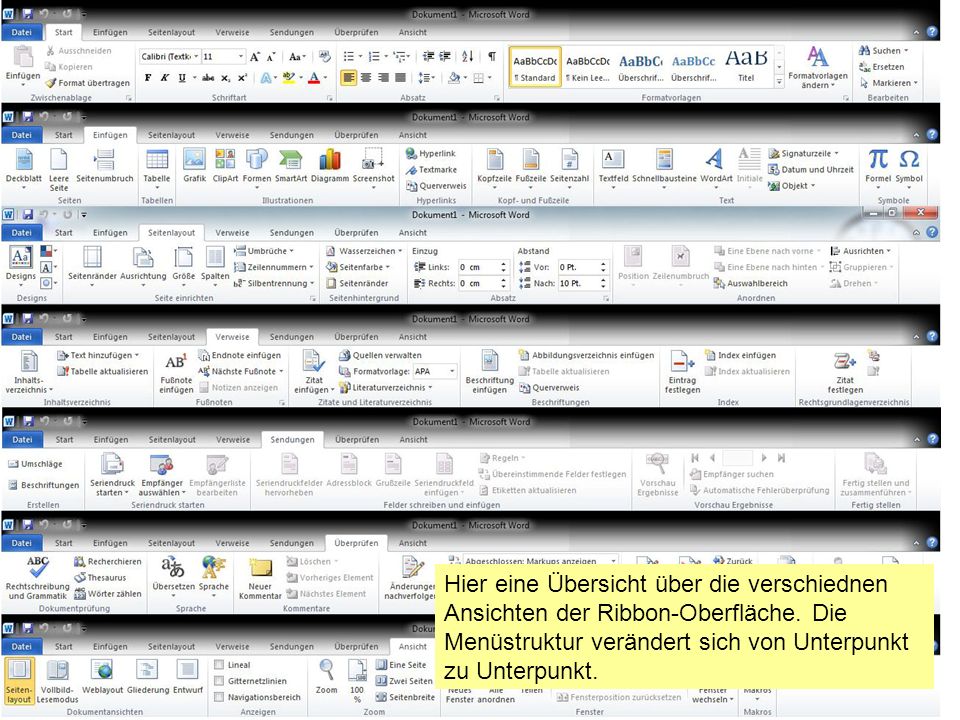
Task: Open the Formatvorlage APA dropdown
Action: [x=452, y=371]
